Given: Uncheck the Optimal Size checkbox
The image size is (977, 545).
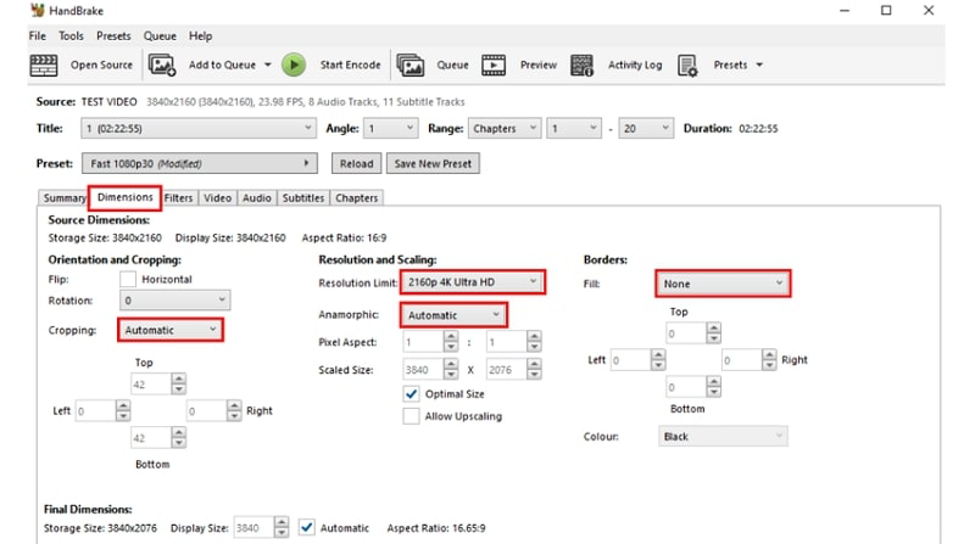Looking at the screenshot, I should [411, 394].
